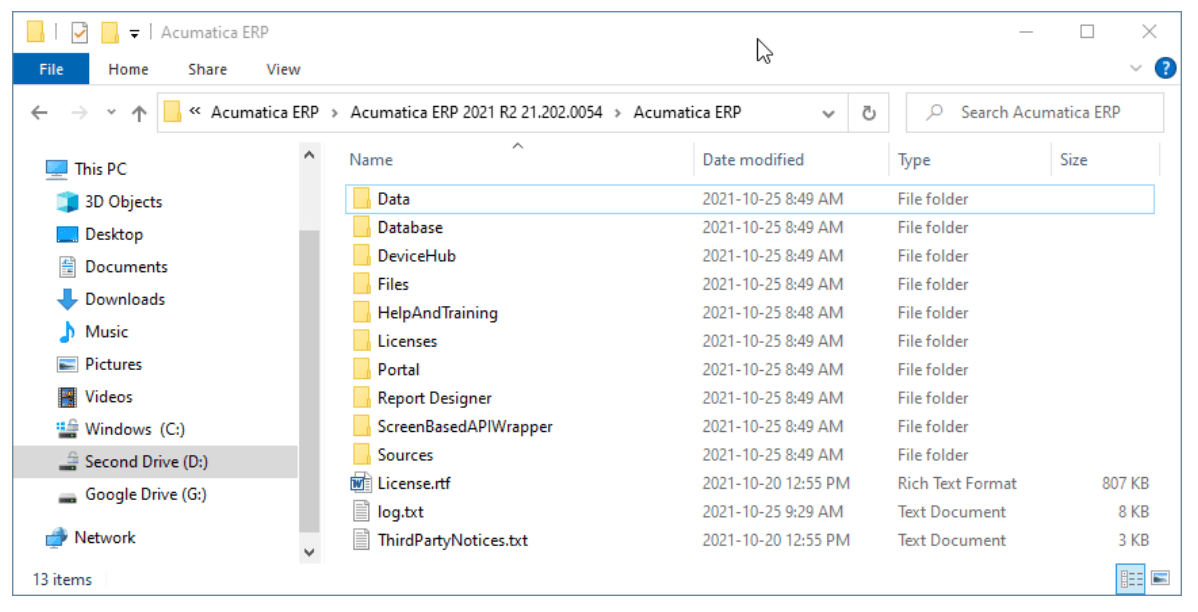Select the Sources folder icon

coord(361,455)
